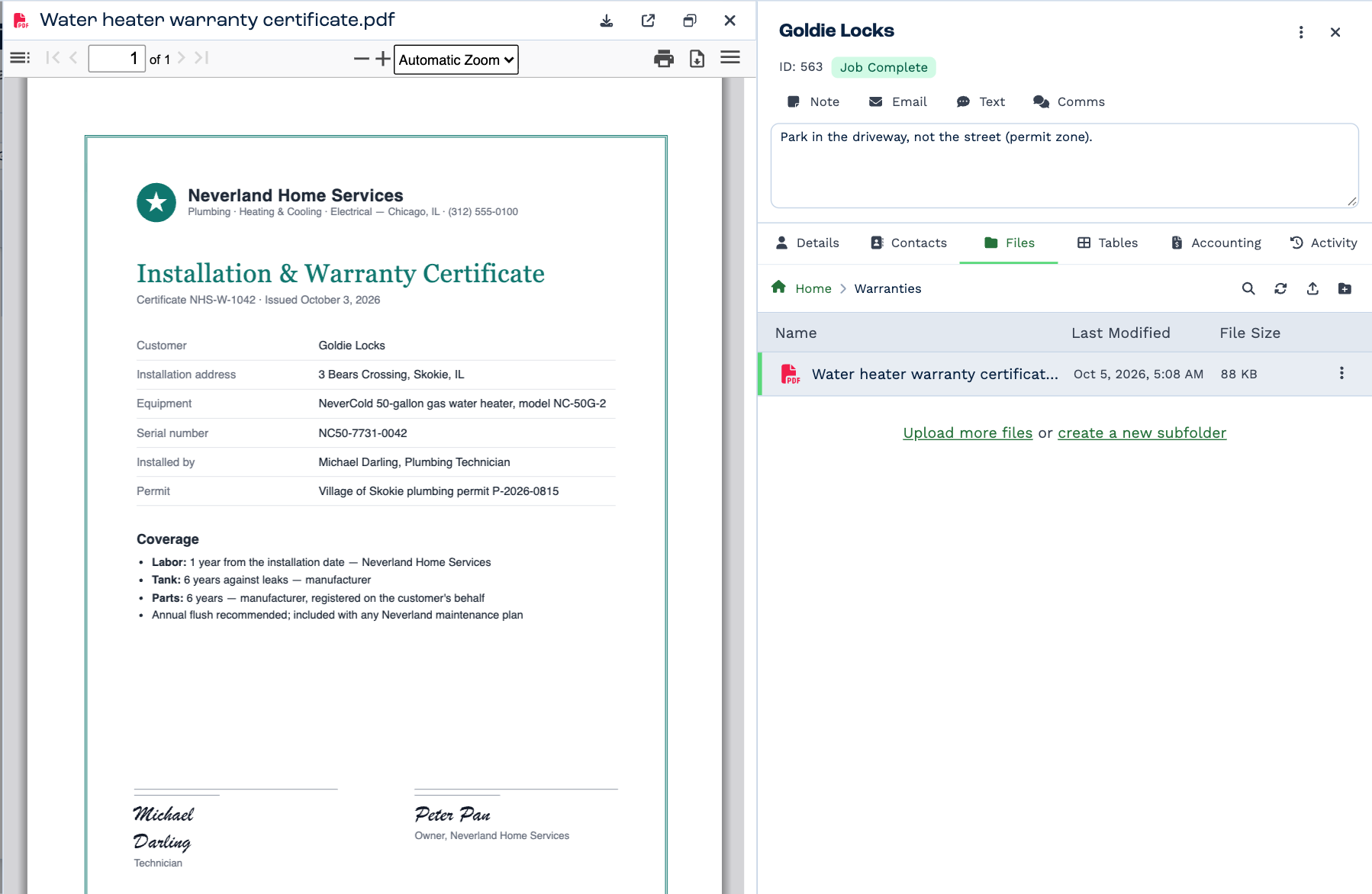Click the Warranties breadcrumb
The height and width of the screenshot is (894, 1372).
(887, 288)
